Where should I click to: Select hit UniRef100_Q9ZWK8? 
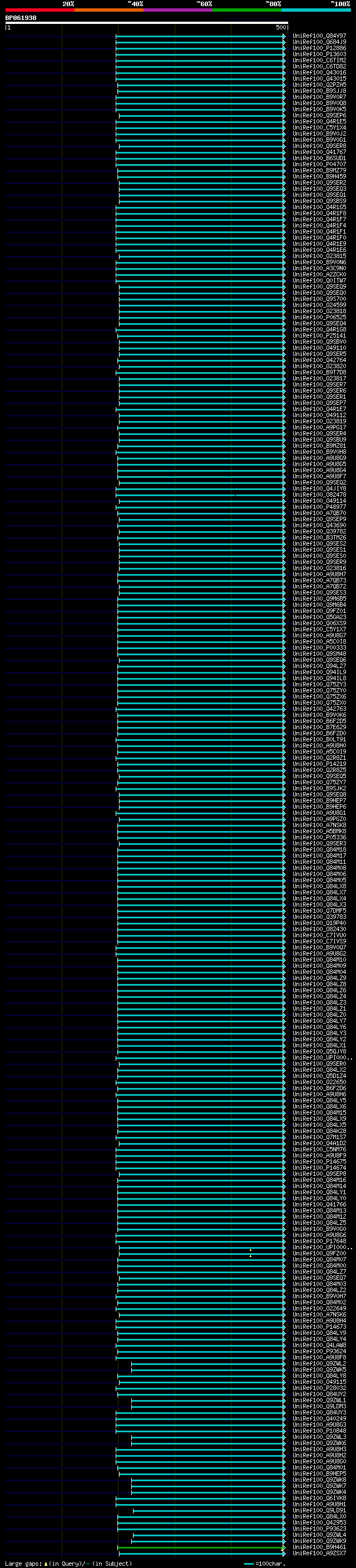click(319, 1480)
